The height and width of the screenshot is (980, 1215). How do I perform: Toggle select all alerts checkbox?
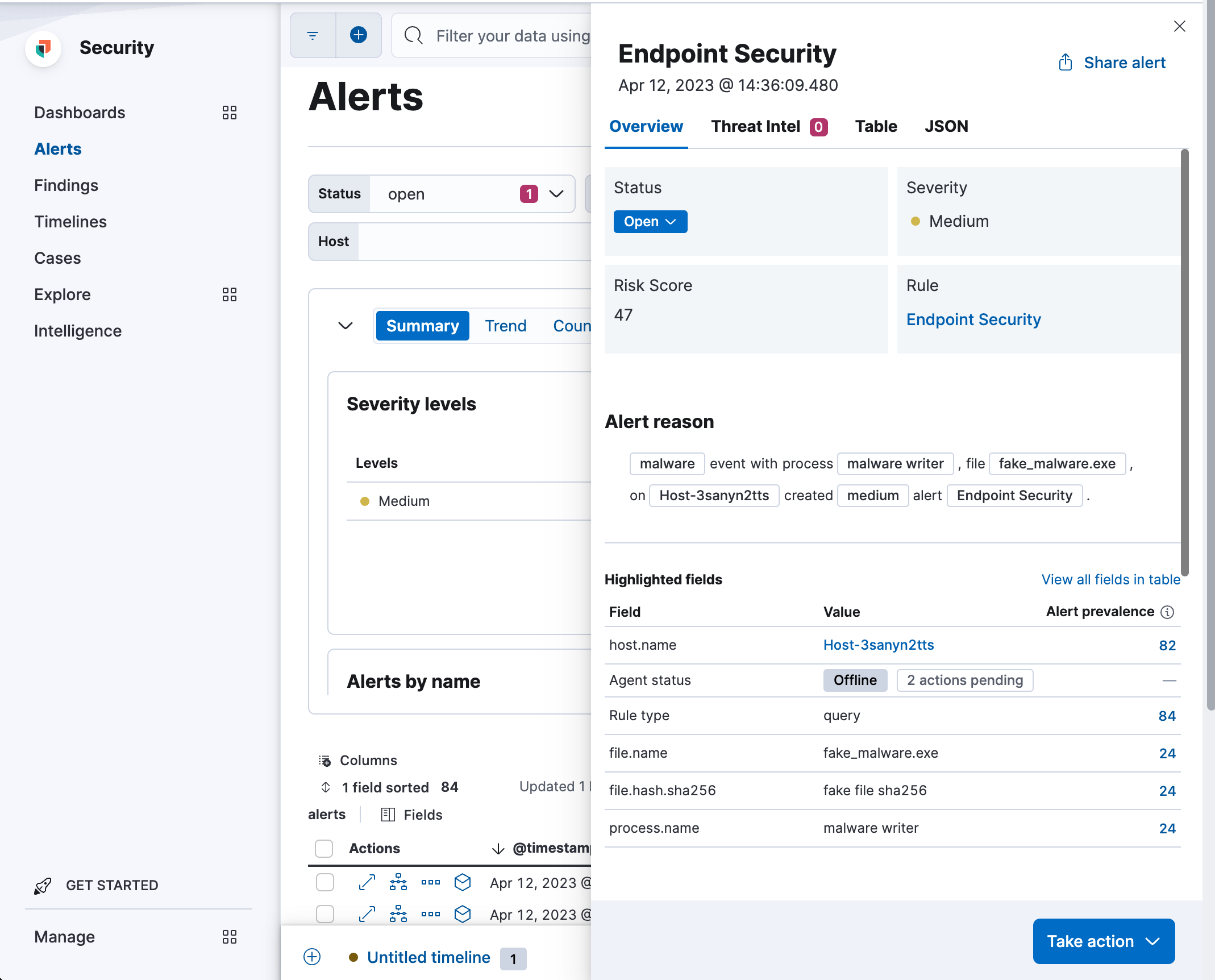(x=324, y=848)
